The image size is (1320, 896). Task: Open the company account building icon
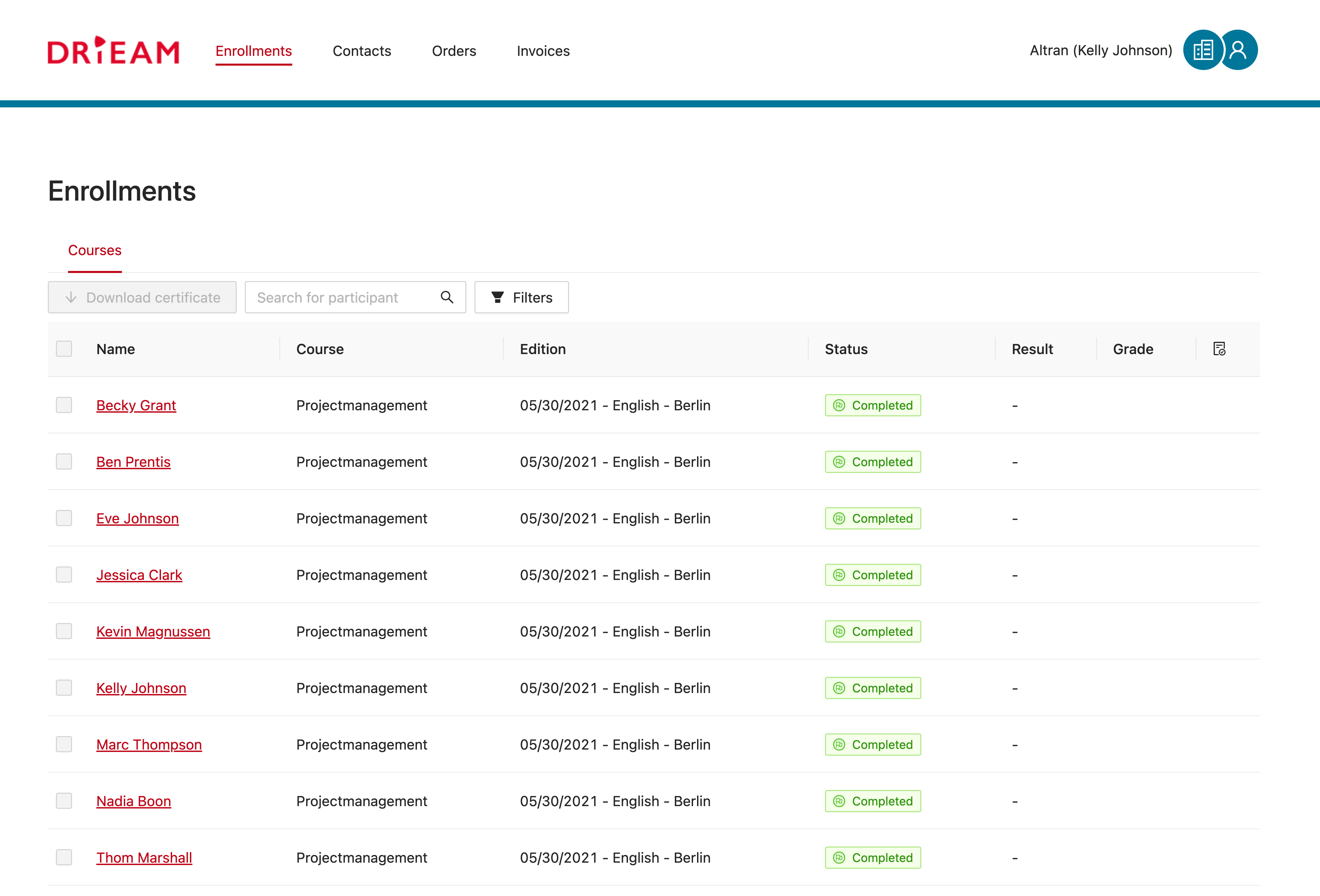click(x=1202, y=50)
